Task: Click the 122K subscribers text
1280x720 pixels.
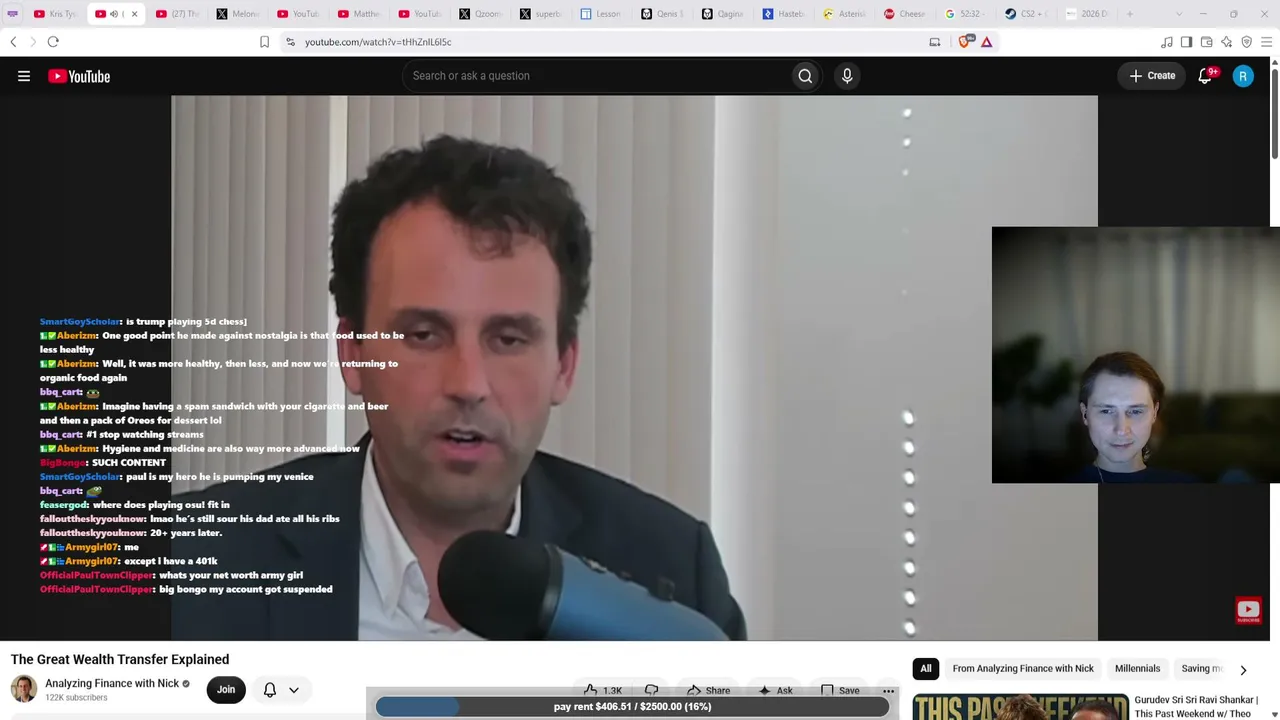Action: click(x=76, y=698)
